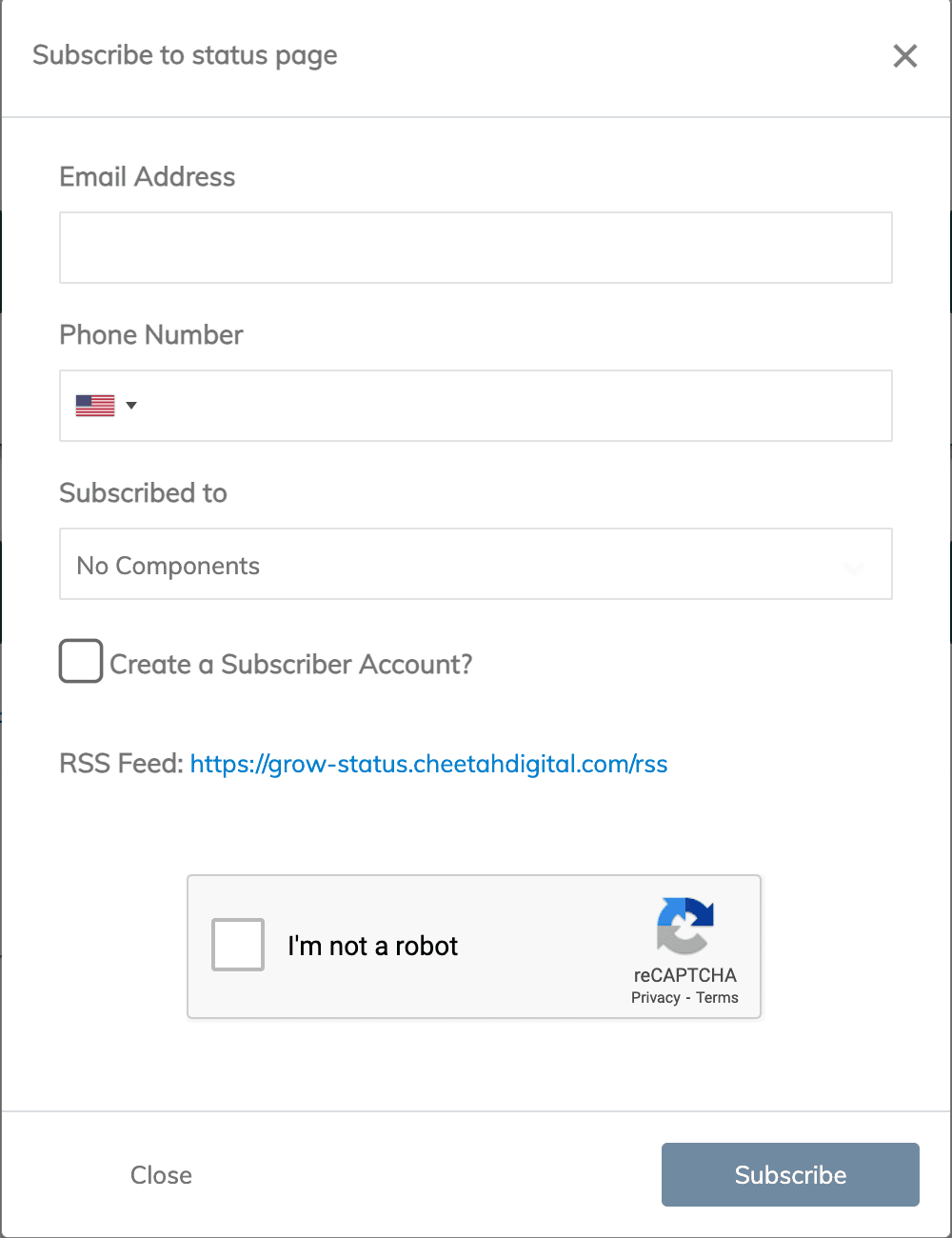Viewport: 952px width, 1238px height.
Task: Click the Phone Number label
Action: 151,335
